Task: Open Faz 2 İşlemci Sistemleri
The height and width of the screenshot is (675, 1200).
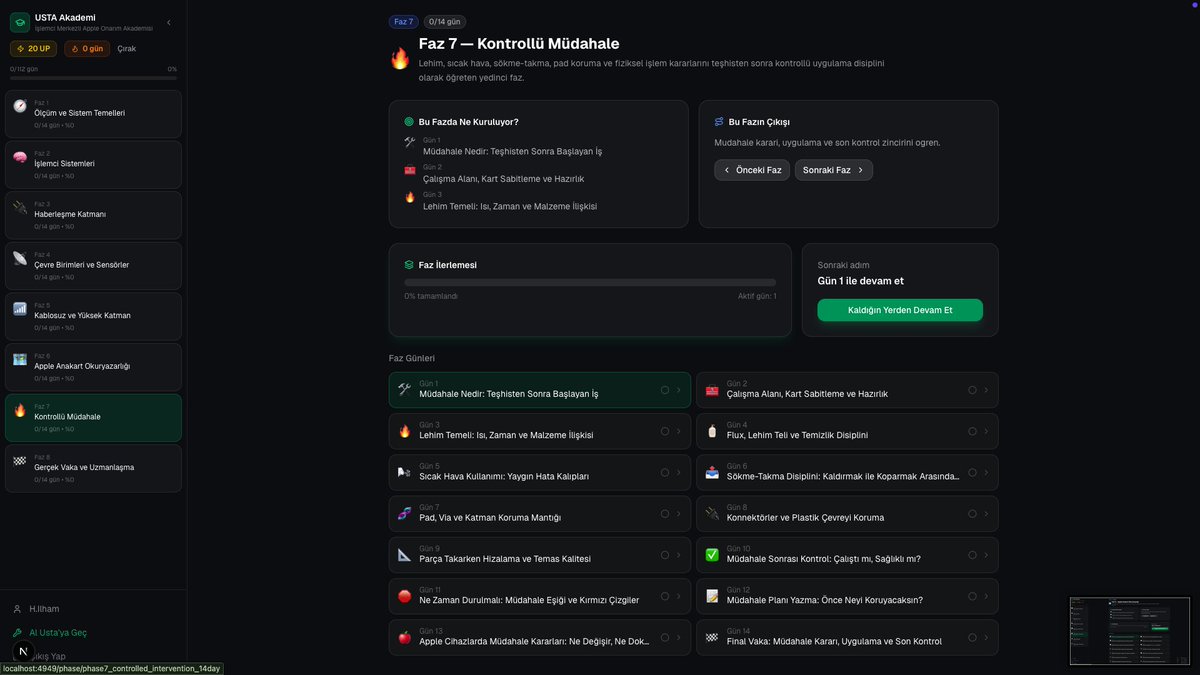Action: pyautogui.click(x=93, y=164)
